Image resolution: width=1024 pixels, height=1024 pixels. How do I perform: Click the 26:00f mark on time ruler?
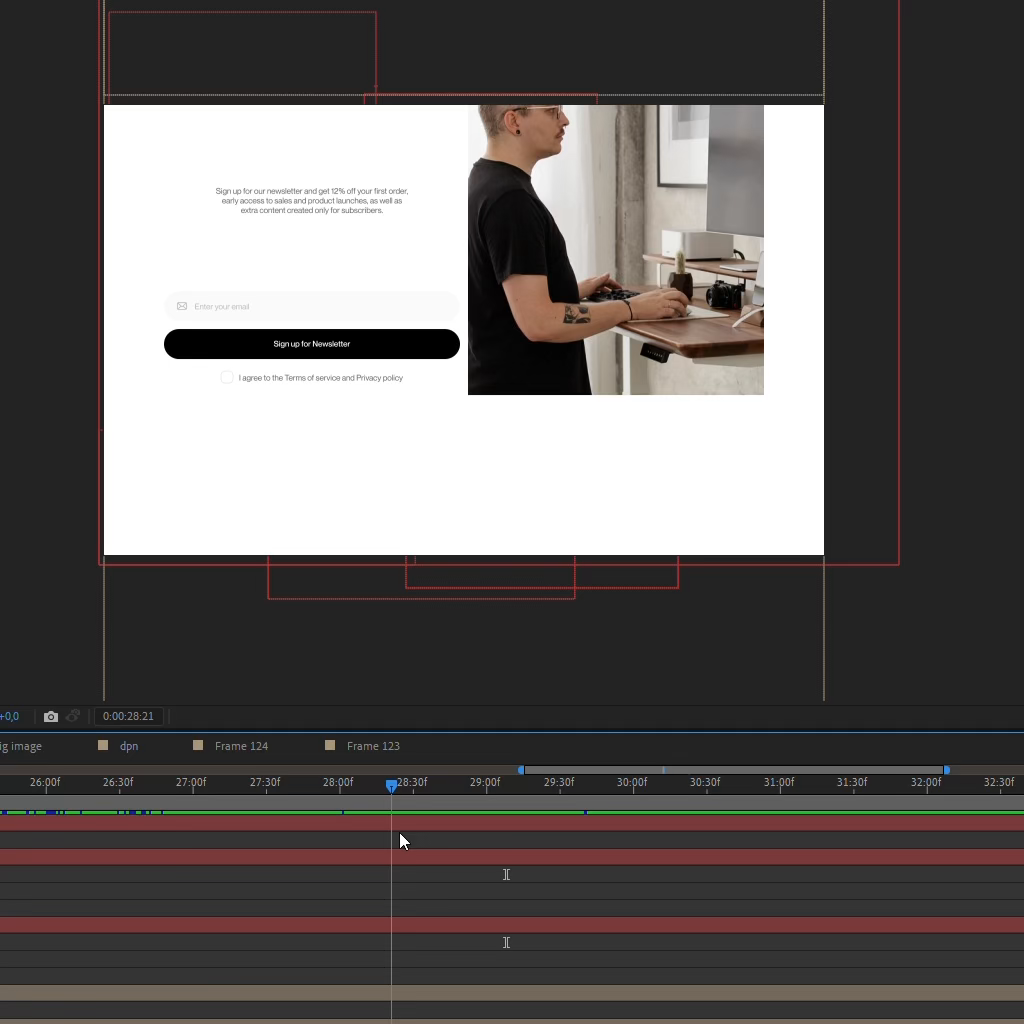coord(45,783)
